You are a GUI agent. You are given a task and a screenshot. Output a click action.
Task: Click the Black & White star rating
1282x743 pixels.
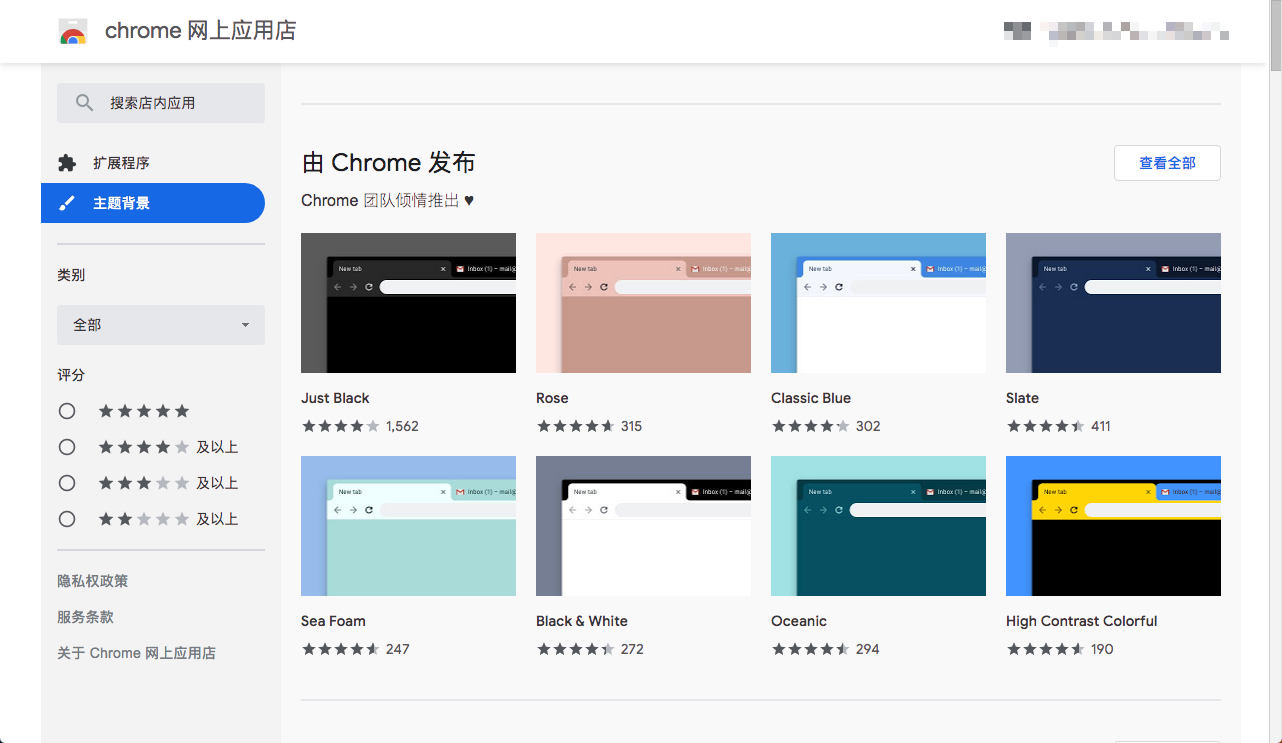click(x=575, y=649)
